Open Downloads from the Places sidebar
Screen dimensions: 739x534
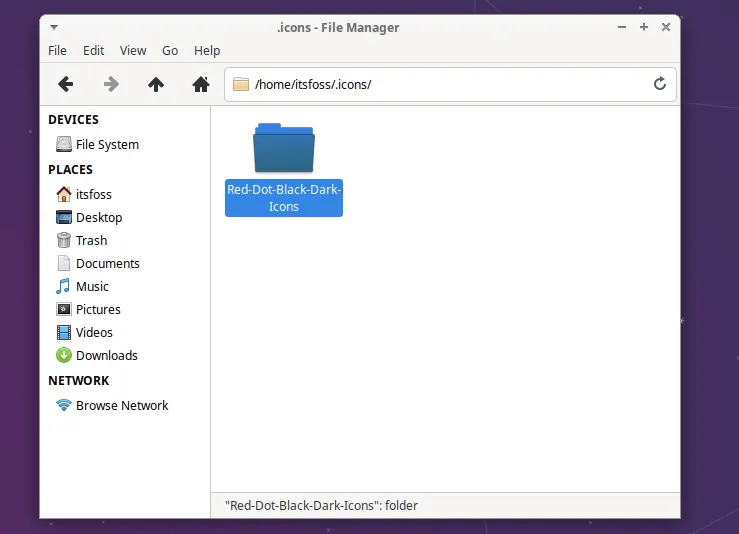coord(106,355)
